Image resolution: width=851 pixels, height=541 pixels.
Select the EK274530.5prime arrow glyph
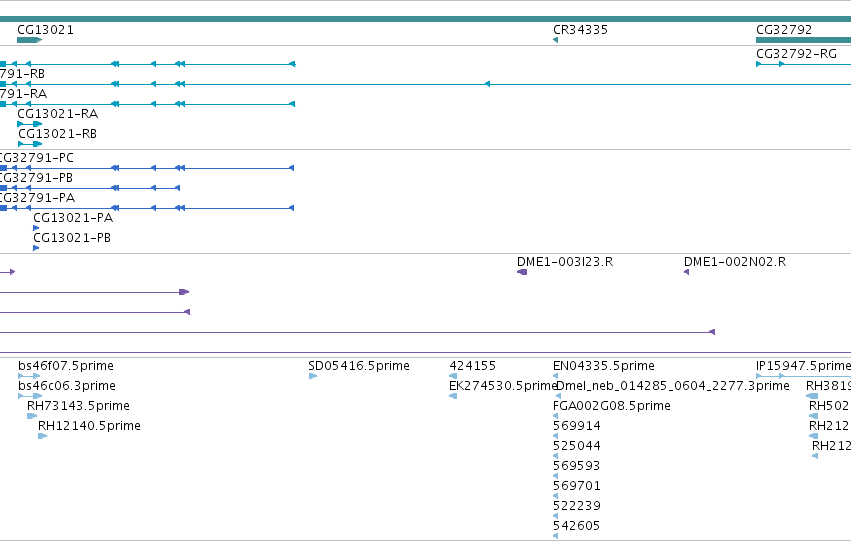[x=453, y=396]
